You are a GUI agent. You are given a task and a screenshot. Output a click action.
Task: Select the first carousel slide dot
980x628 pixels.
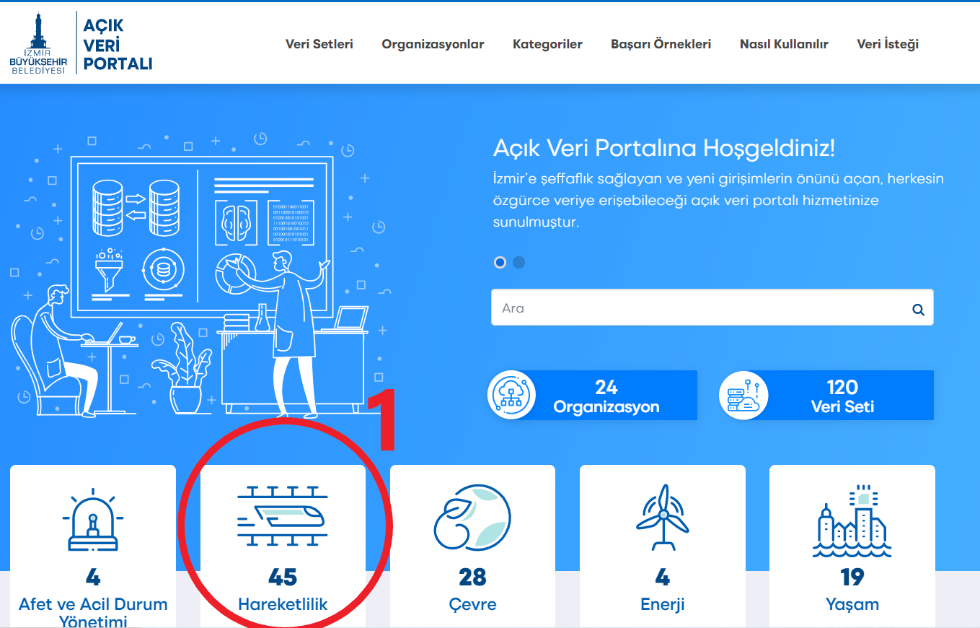[x=500, y=262]
